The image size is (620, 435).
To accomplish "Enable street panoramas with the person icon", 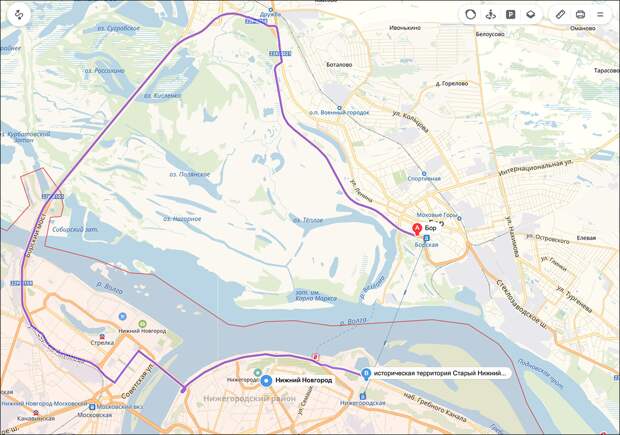I will (491, 15).
